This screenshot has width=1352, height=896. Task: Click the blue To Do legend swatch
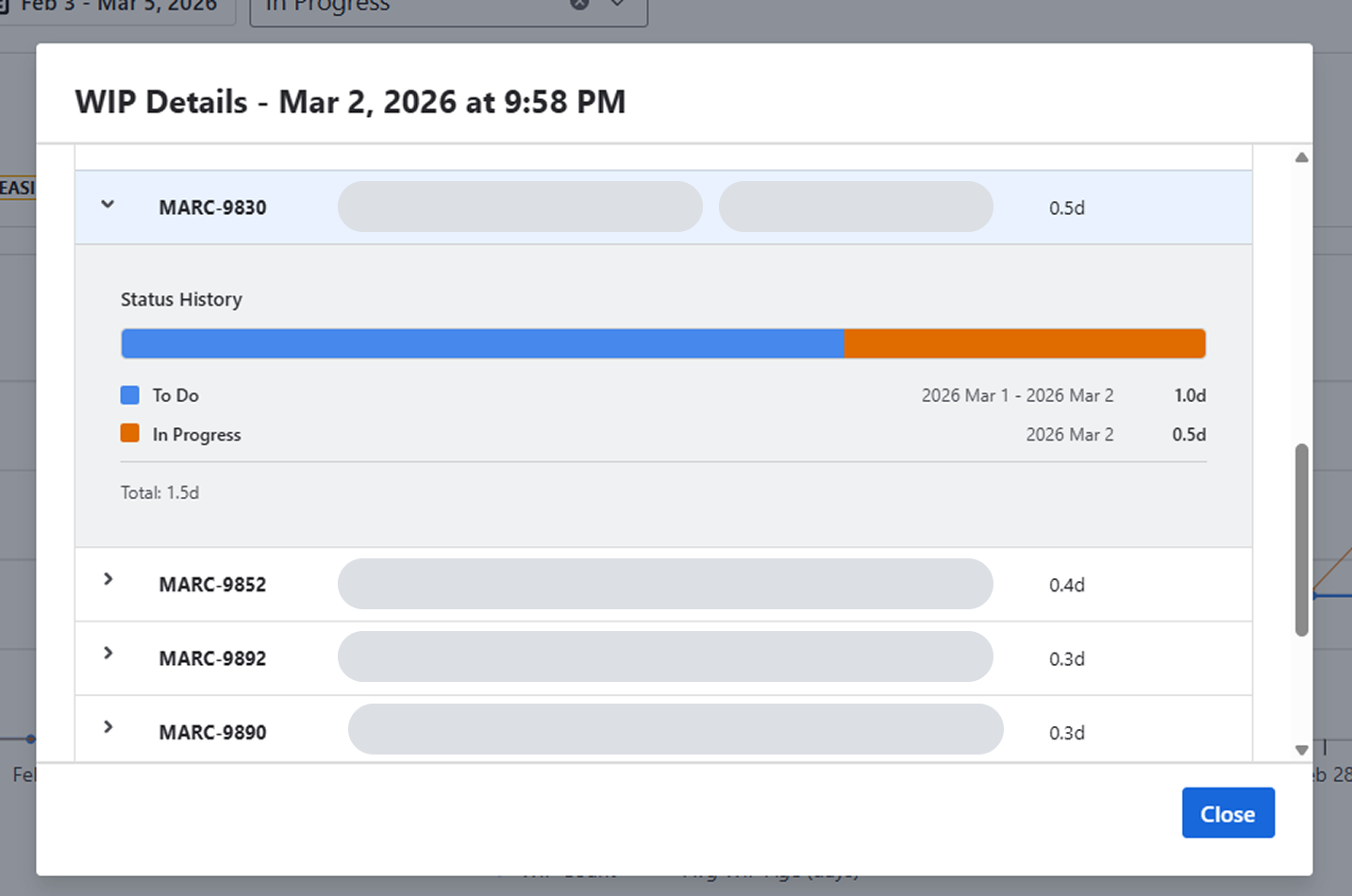tap(130, 395)
